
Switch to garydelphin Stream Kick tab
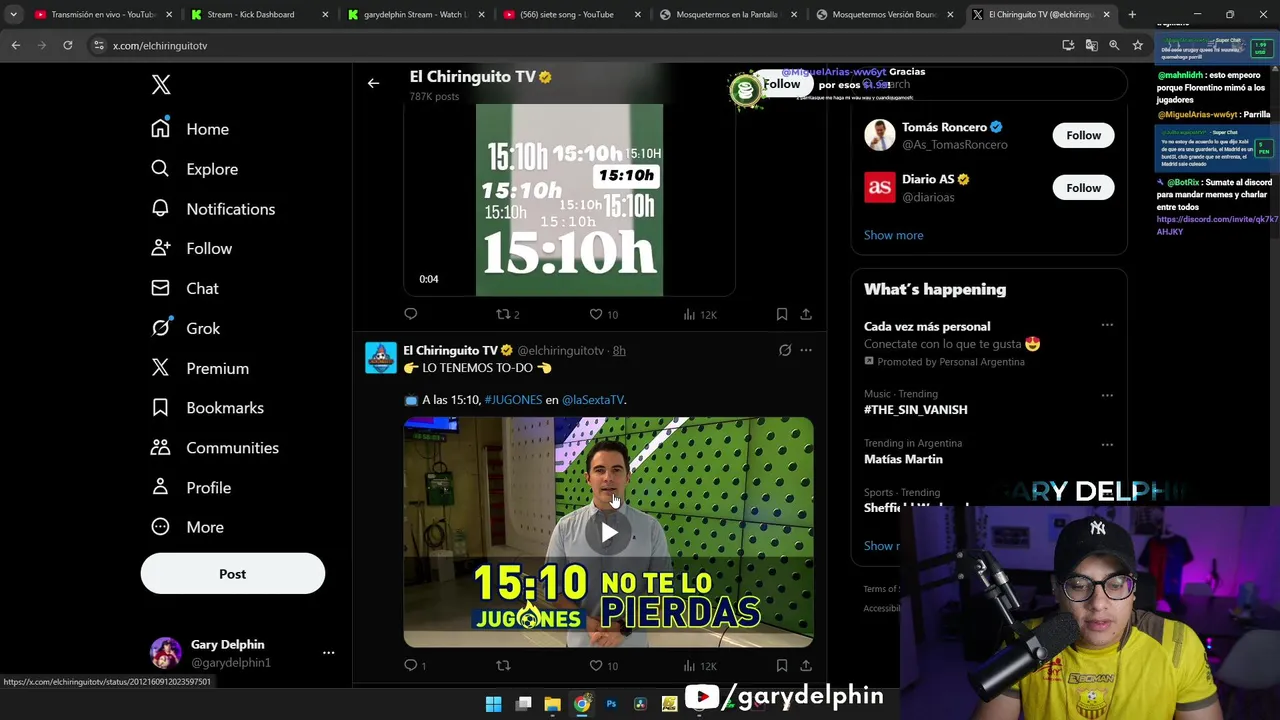pyautogui.click(x=415, y=14)
